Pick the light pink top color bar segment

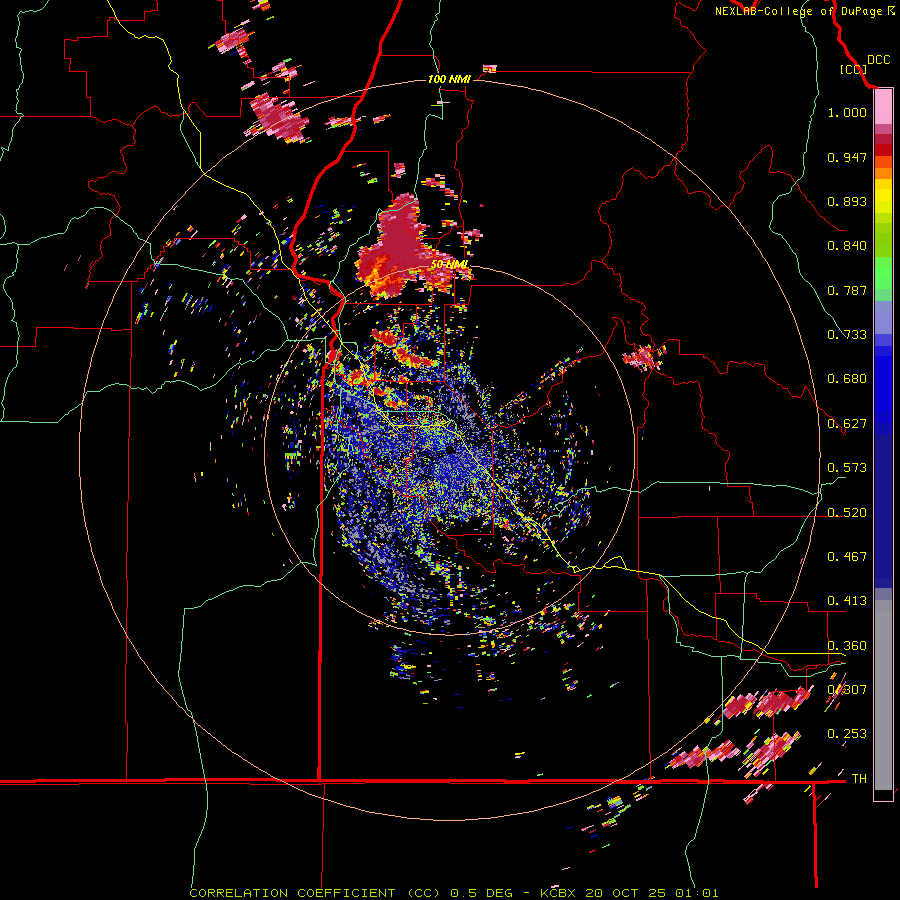tap(883, 107)
